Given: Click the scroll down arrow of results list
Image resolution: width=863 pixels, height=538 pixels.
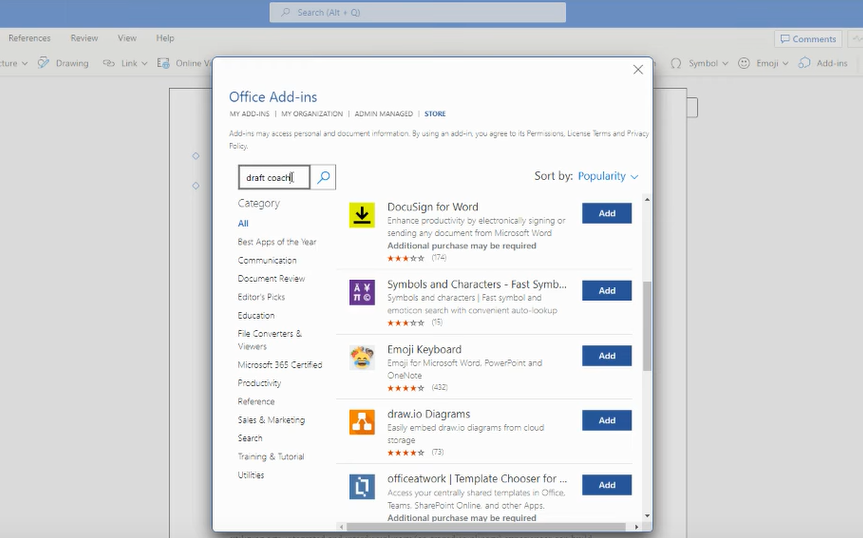Looking at the screenshot, I should (647, 515).
